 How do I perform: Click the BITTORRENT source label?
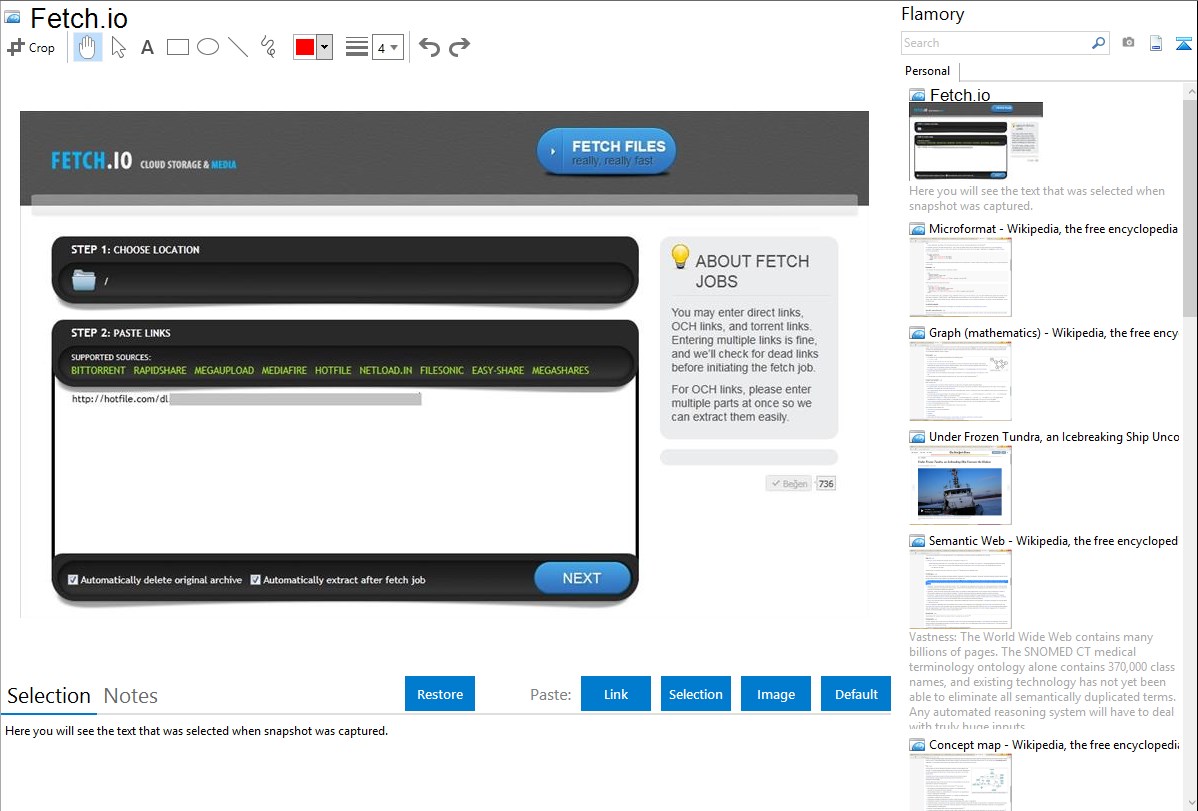[x=98, y=371]
